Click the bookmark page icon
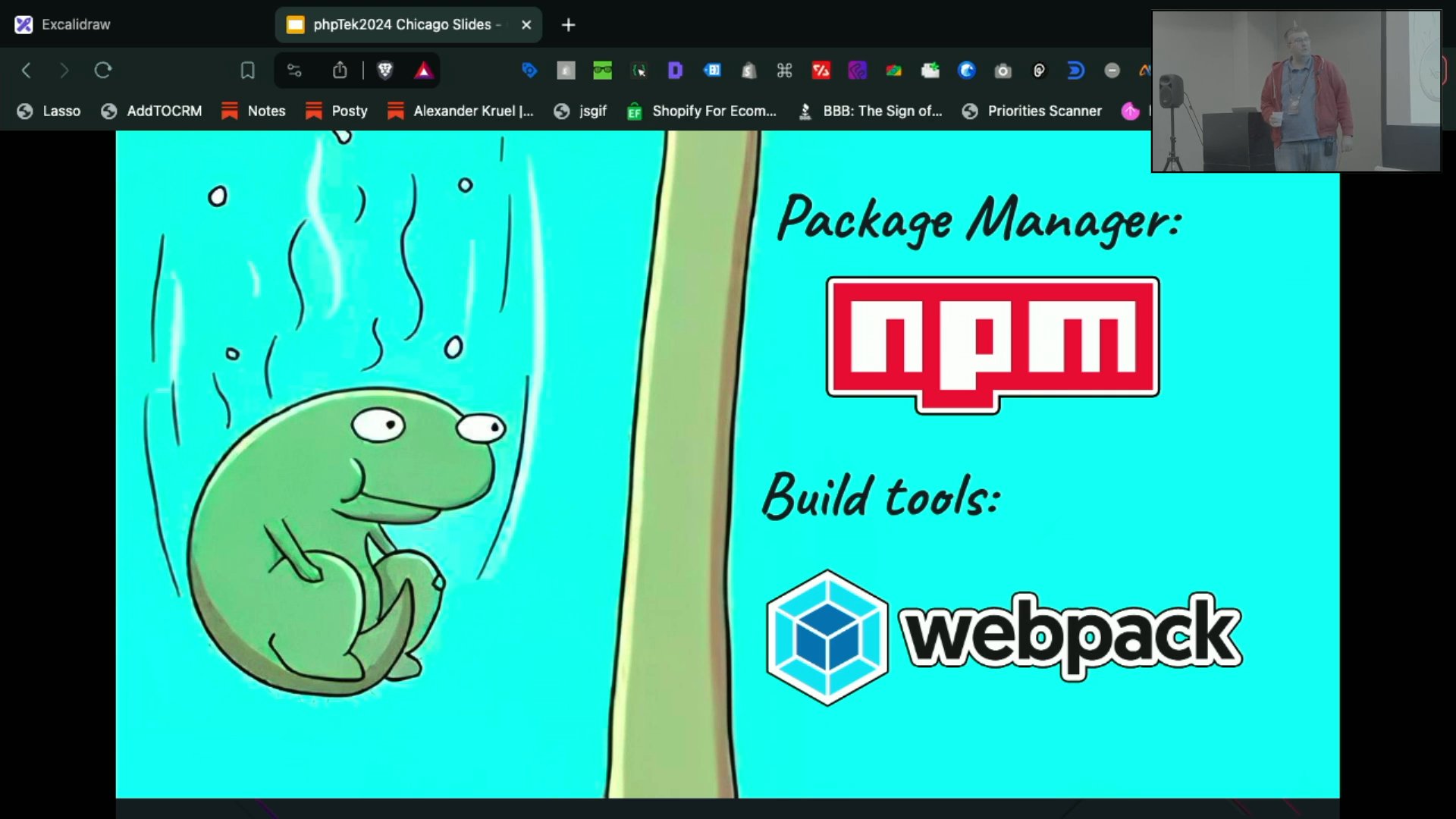Image resolution: width=1456 pixels, height=819 pixels. click(x=247, y=71)
